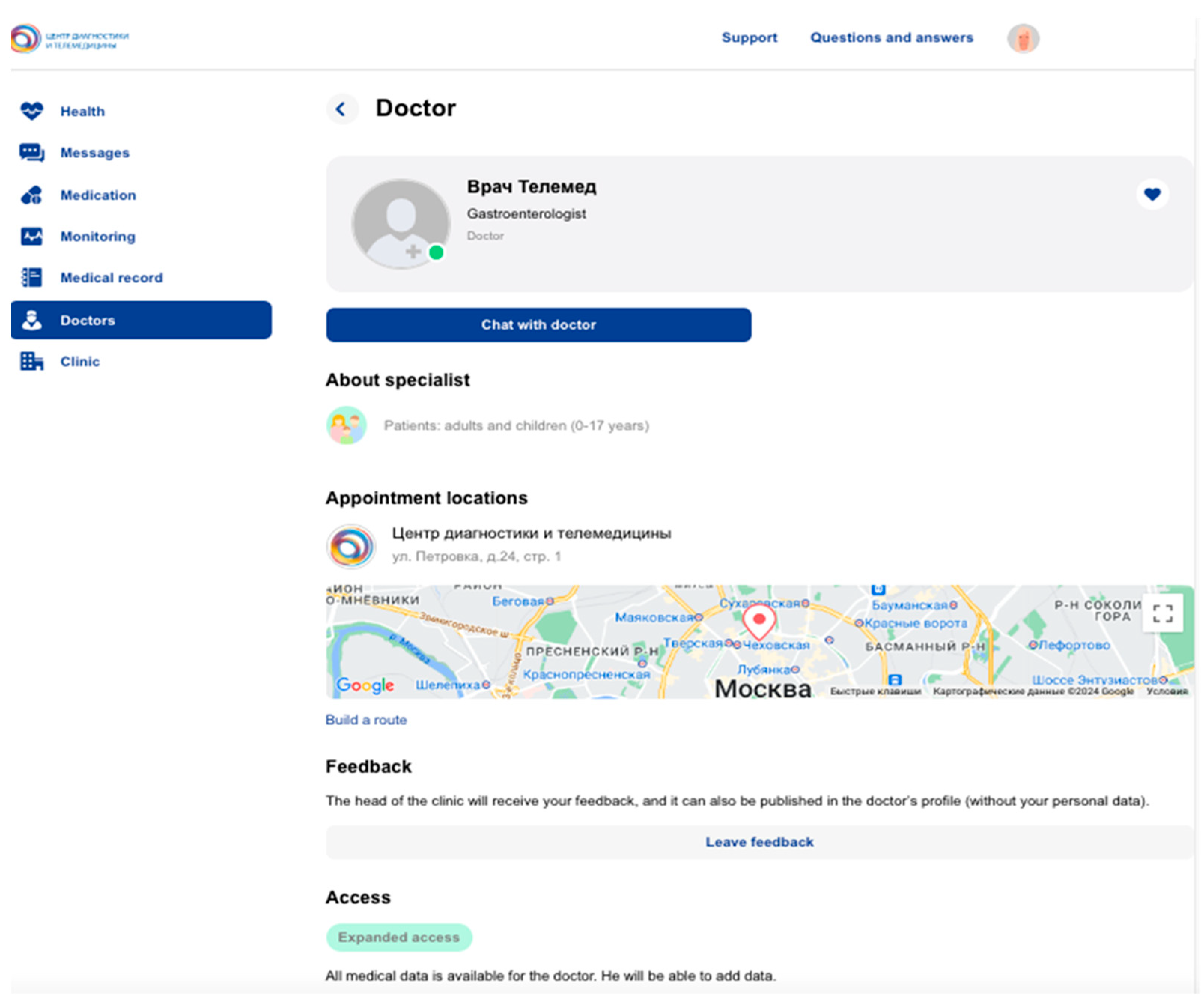
Task: Select the Doctors sidebar tab
Action: pyautogui.click(x=141, y=320)
